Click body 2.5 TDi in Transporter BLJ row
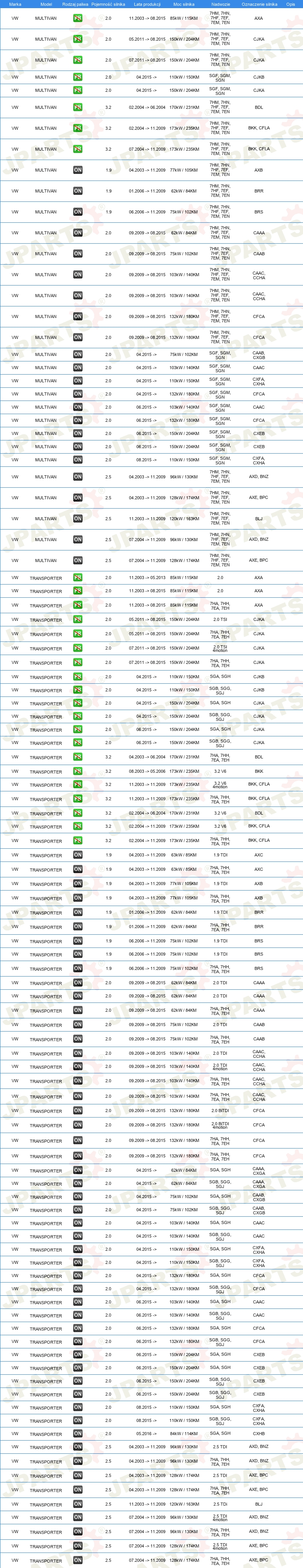303x1568 pixels. (220, 1504)
